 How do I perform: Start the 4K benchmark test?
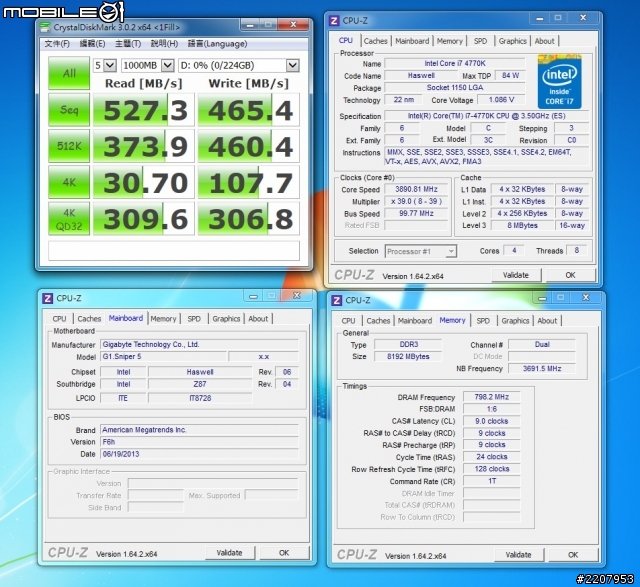pos(69,182)
